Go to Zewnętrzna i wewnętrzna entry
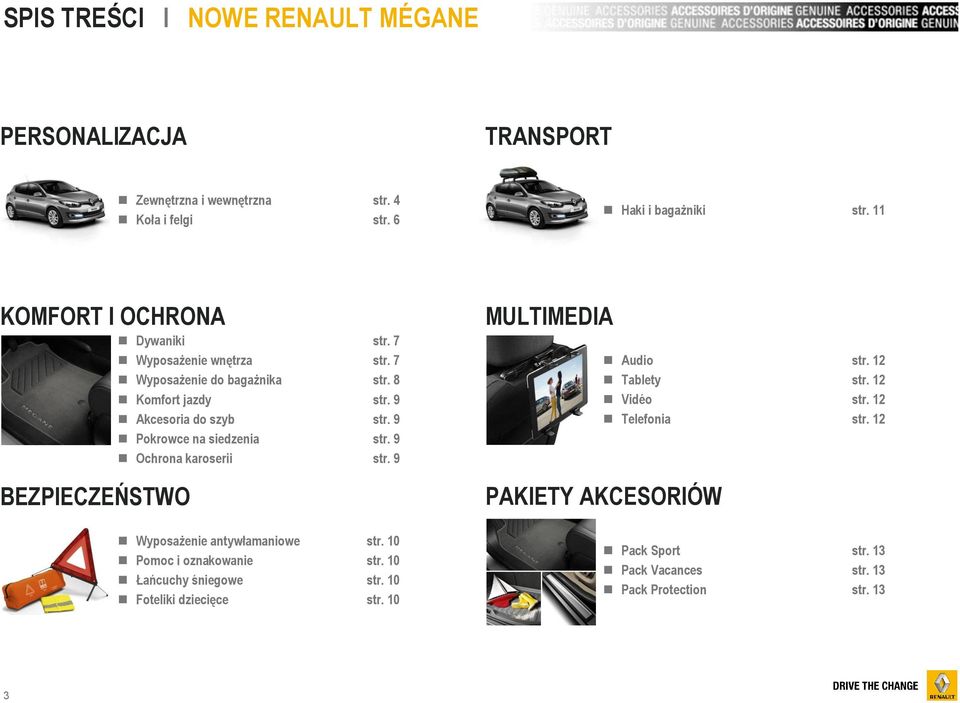Screen dimensions: 960x703 (x=203, y=200)
